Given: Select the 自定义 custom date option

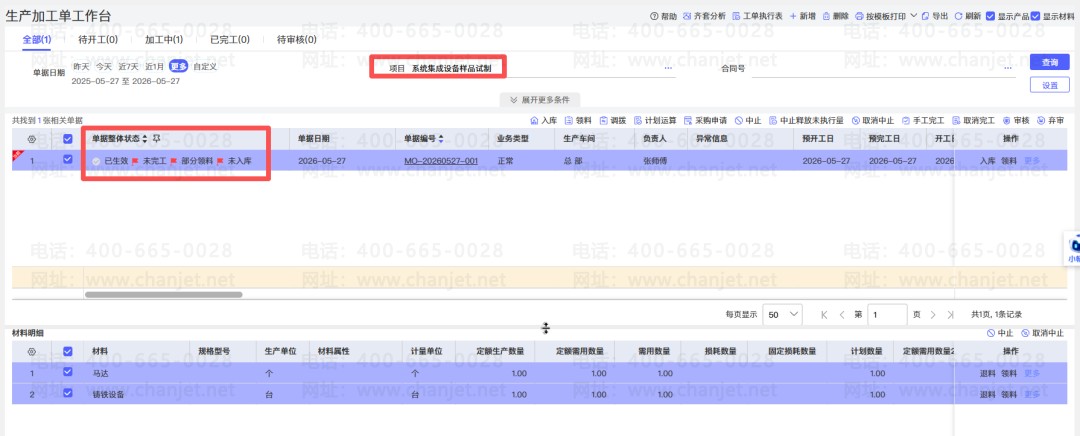Looking at the screenshot, I should [205, 67].
